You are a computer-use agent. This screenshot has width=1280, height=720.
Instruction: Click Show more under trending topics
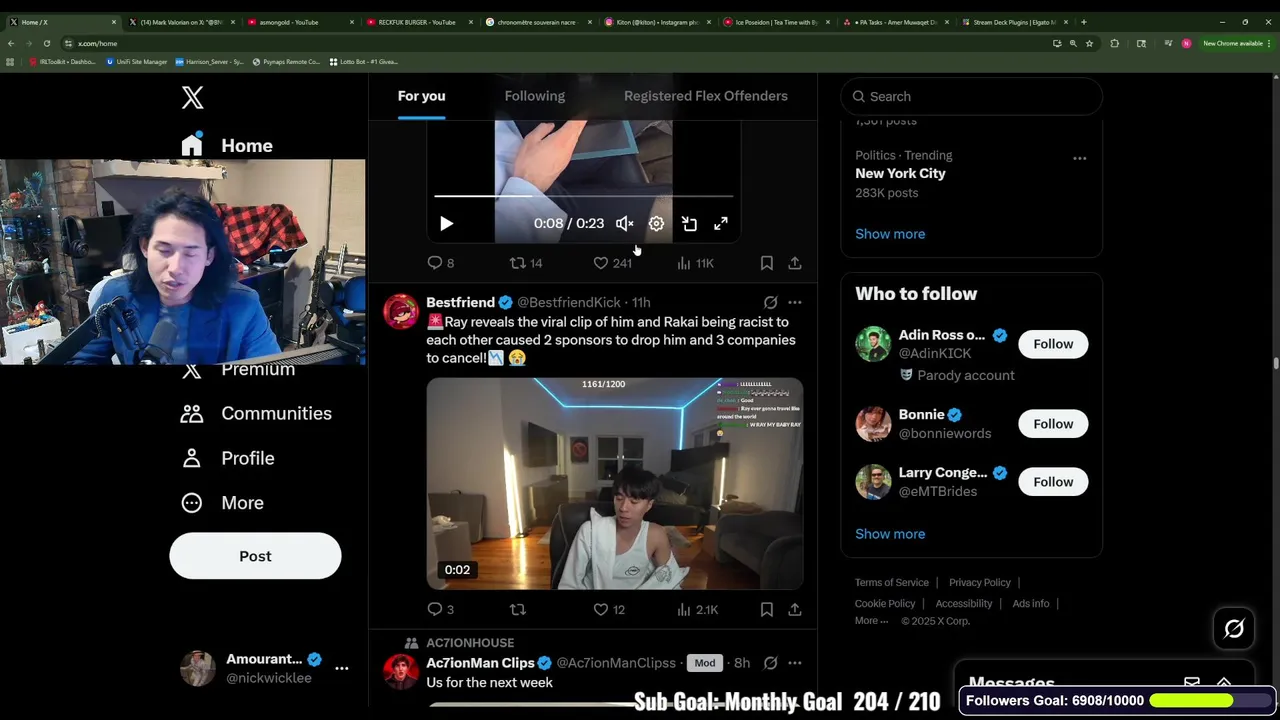tap(890, 234)
